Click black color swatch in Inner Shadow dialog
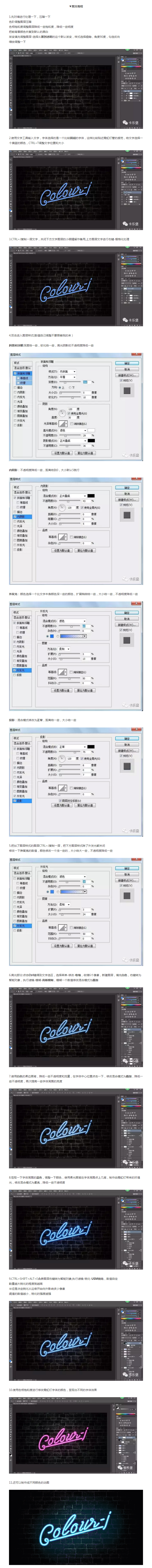The image size is (152, 1568). pyautogui.click(x=91, y=496)
